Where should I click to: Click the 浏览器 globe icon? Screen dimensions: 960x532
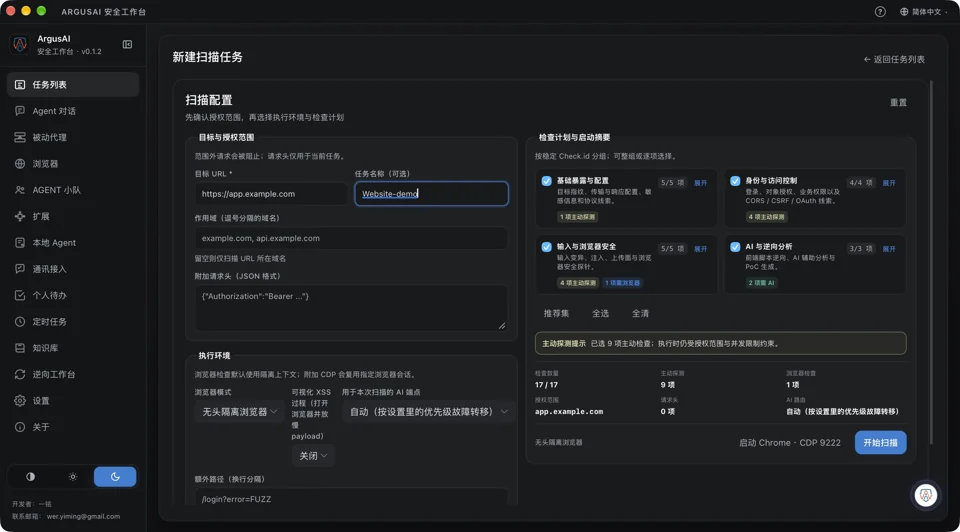click(20, 163)
